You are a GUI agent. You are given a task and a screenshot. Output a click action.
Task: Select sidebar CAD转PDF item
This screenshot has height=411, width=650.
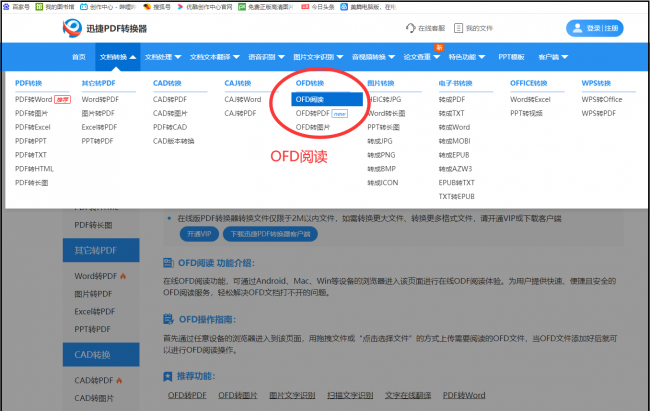point(94,380)
